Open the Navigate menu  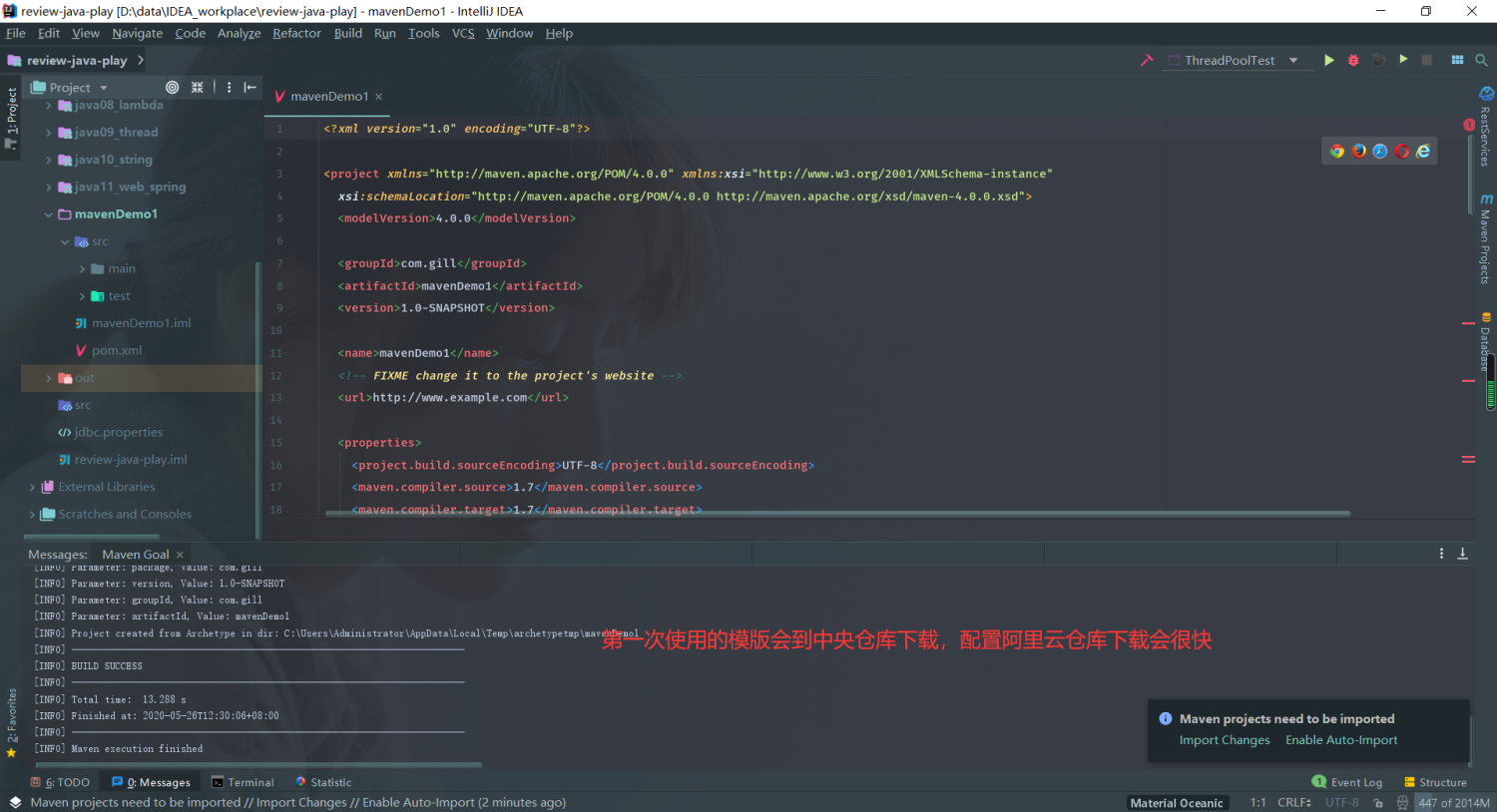point(138,33)
